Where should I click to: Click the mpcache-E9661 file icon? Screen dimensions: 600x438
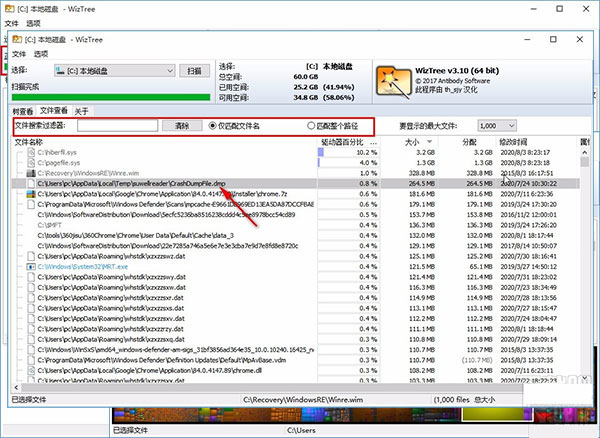coord(31,204)
